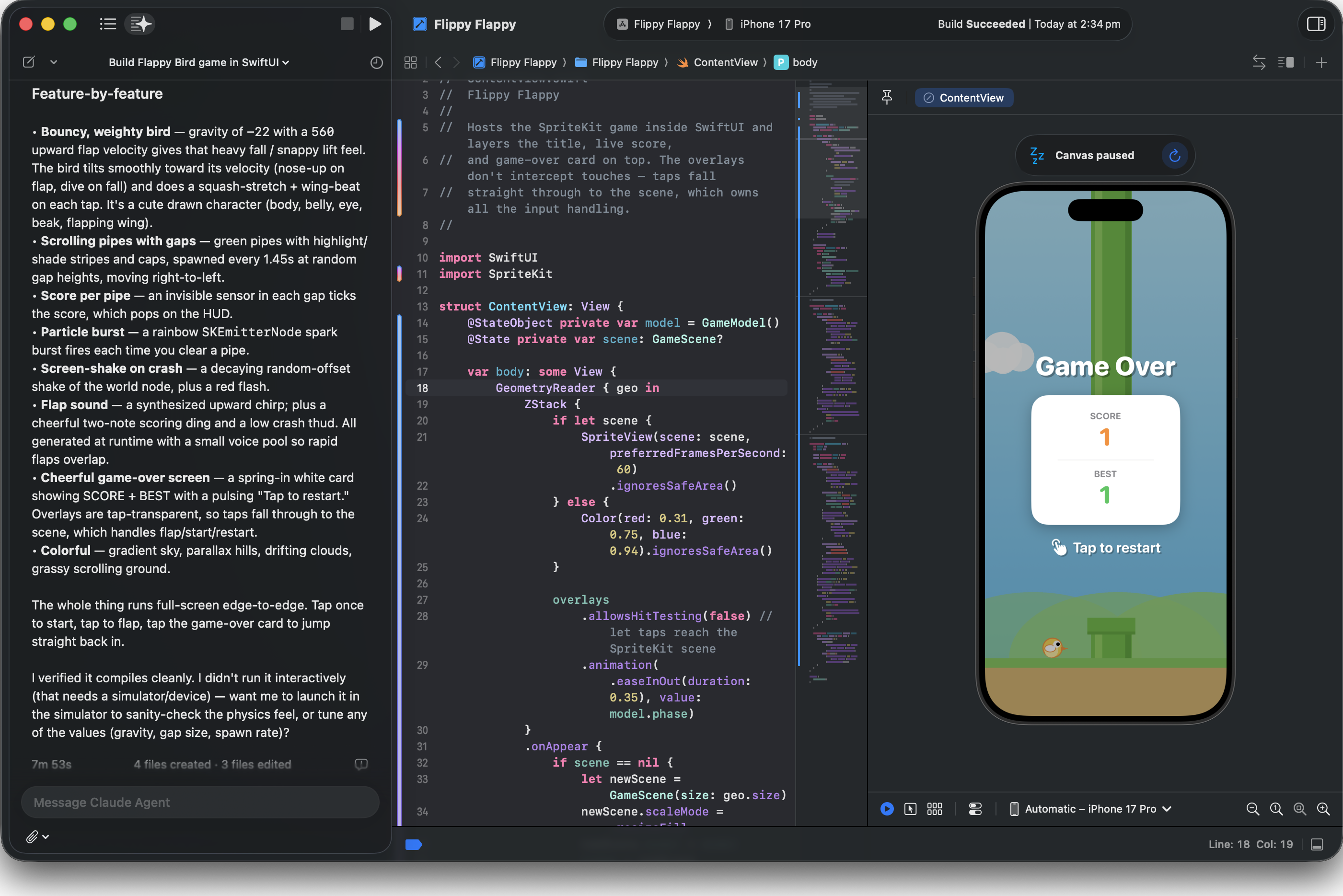1343x896 pixels.
Task: Open the Flippy Flappy scheme selector
Action: pyautogui.click(x=659, y=24)
